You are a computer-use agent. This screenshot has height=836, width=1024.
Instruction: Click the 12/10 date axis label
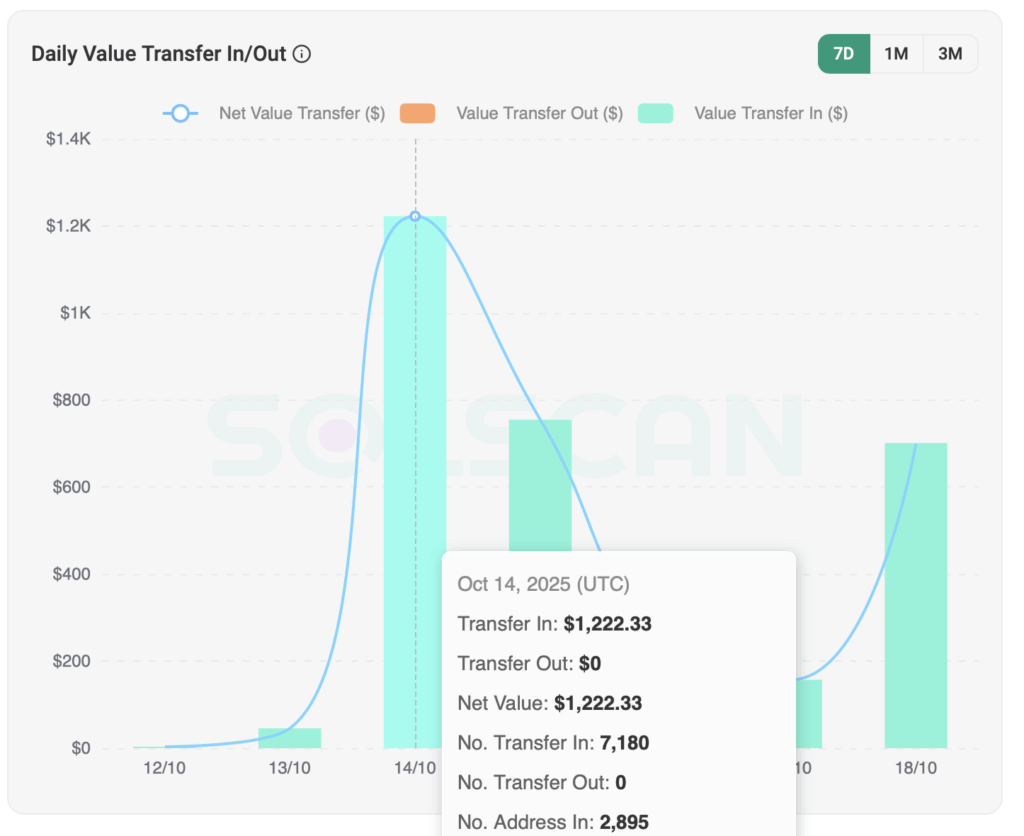point(165,769)
